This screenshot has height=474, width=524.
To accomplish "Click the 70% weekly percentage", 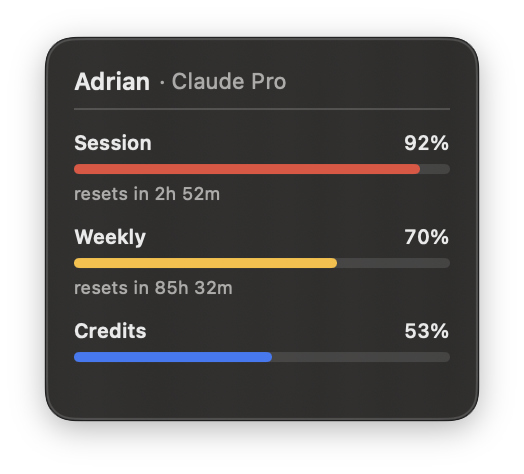I will (426, 237).
